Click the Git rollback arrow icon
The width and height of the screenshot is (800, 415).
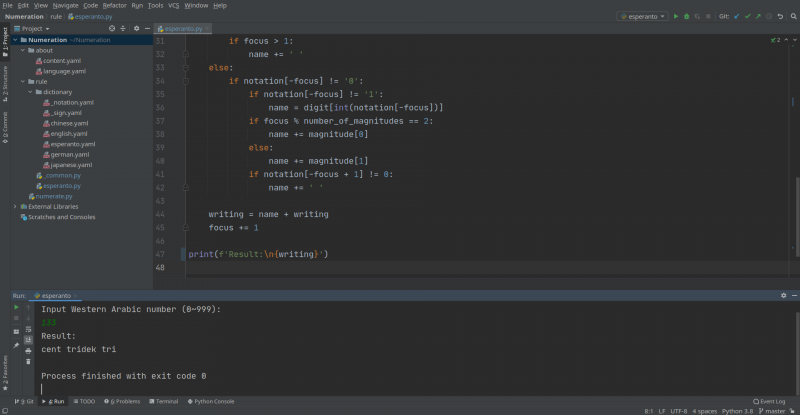tap(780, 16)
